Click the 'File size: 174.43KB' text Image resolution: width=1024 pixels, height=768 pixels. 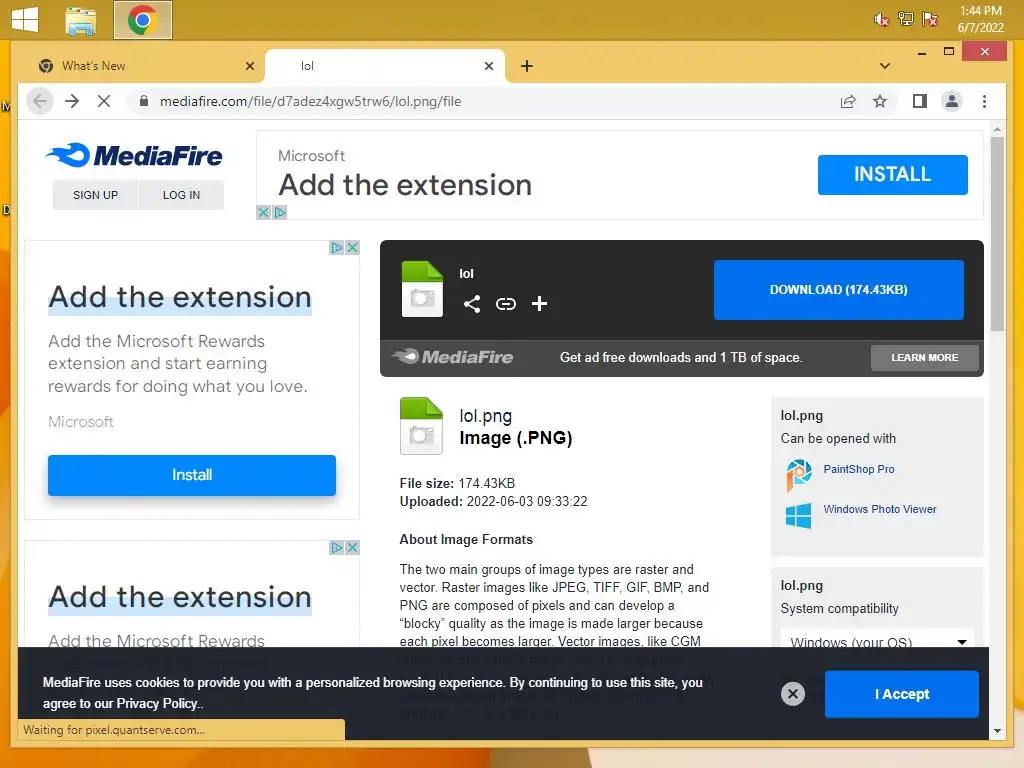pyautogui.click(x=457, y=483)
